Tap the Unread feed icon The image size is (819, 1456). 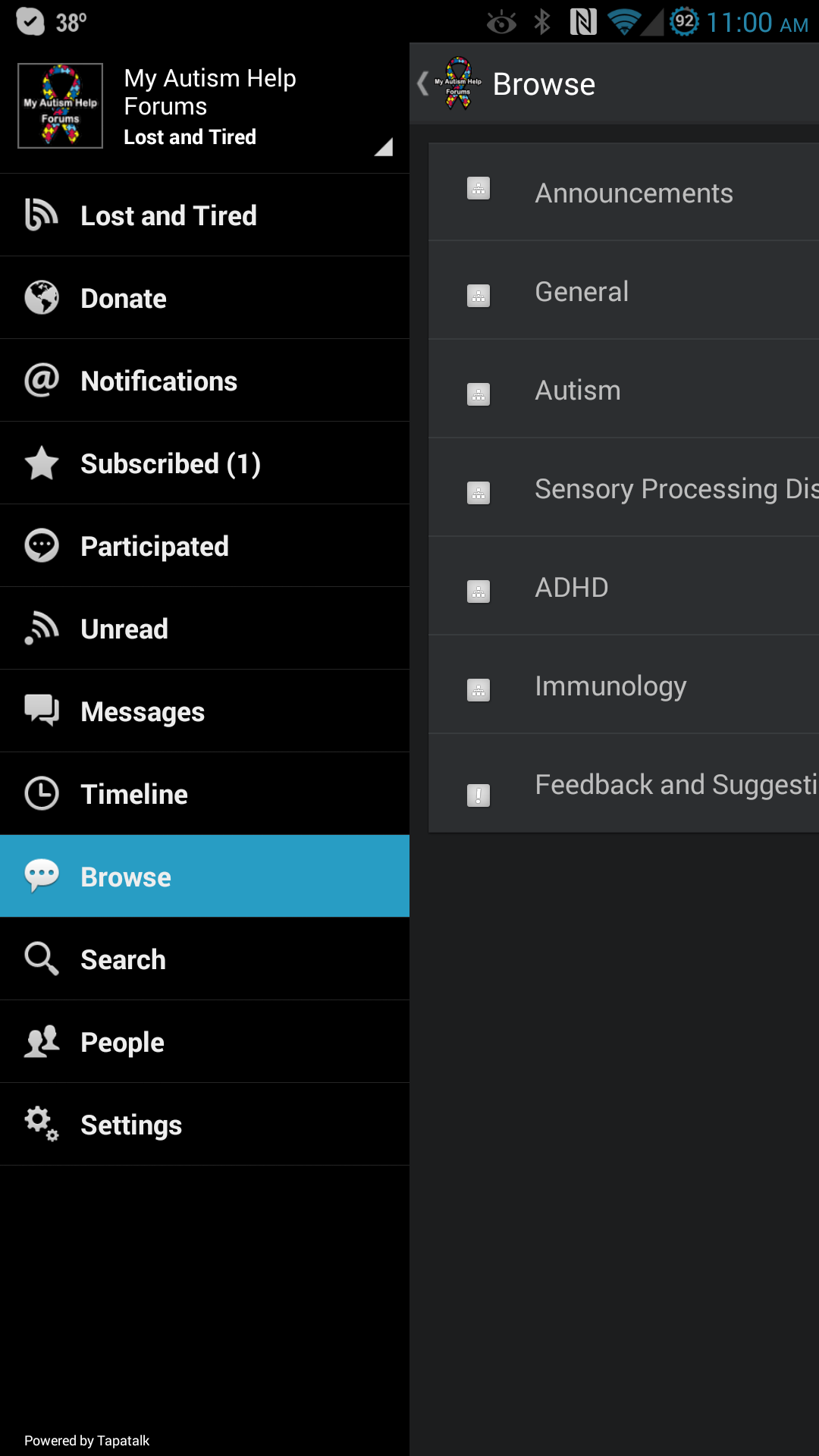(41, 628)
